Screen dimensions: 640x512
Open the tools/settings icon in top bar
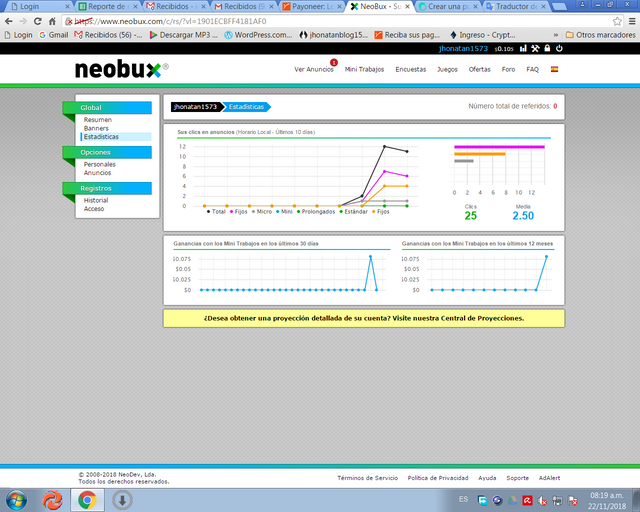click(535, 49)
